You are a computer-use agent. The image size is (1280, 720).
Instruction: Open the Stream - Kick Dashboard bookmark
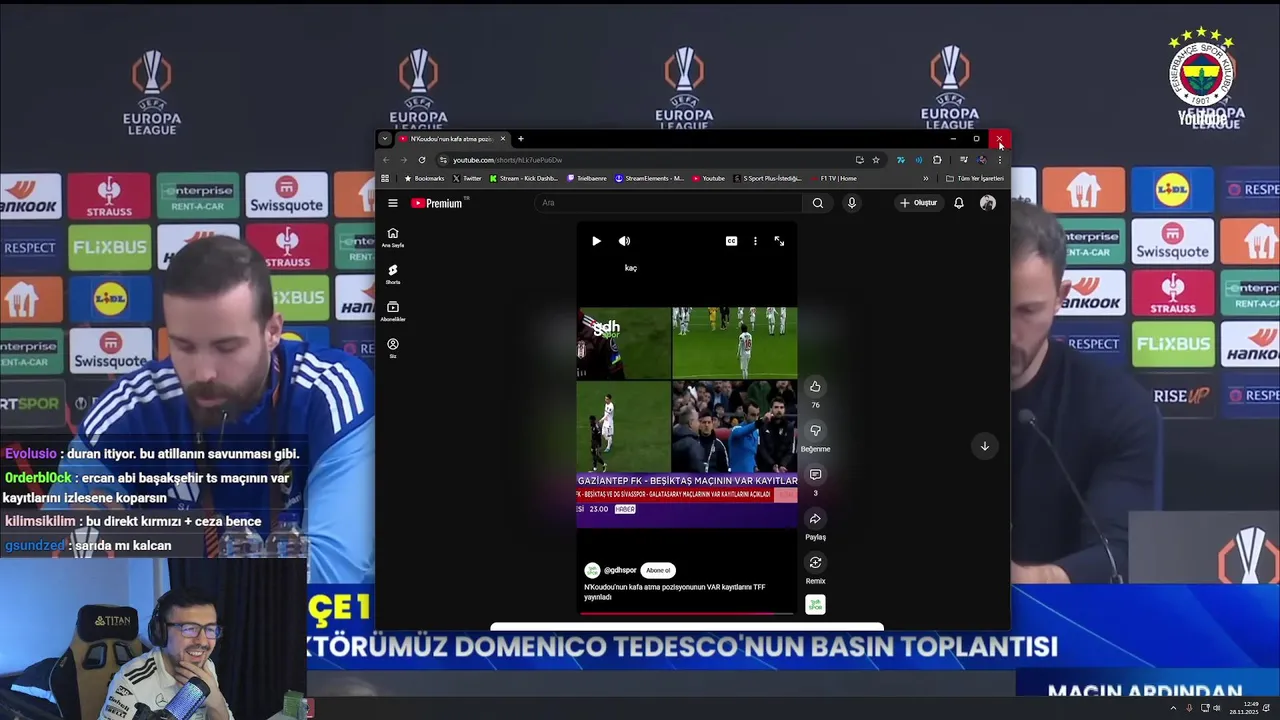coord(524,179)
